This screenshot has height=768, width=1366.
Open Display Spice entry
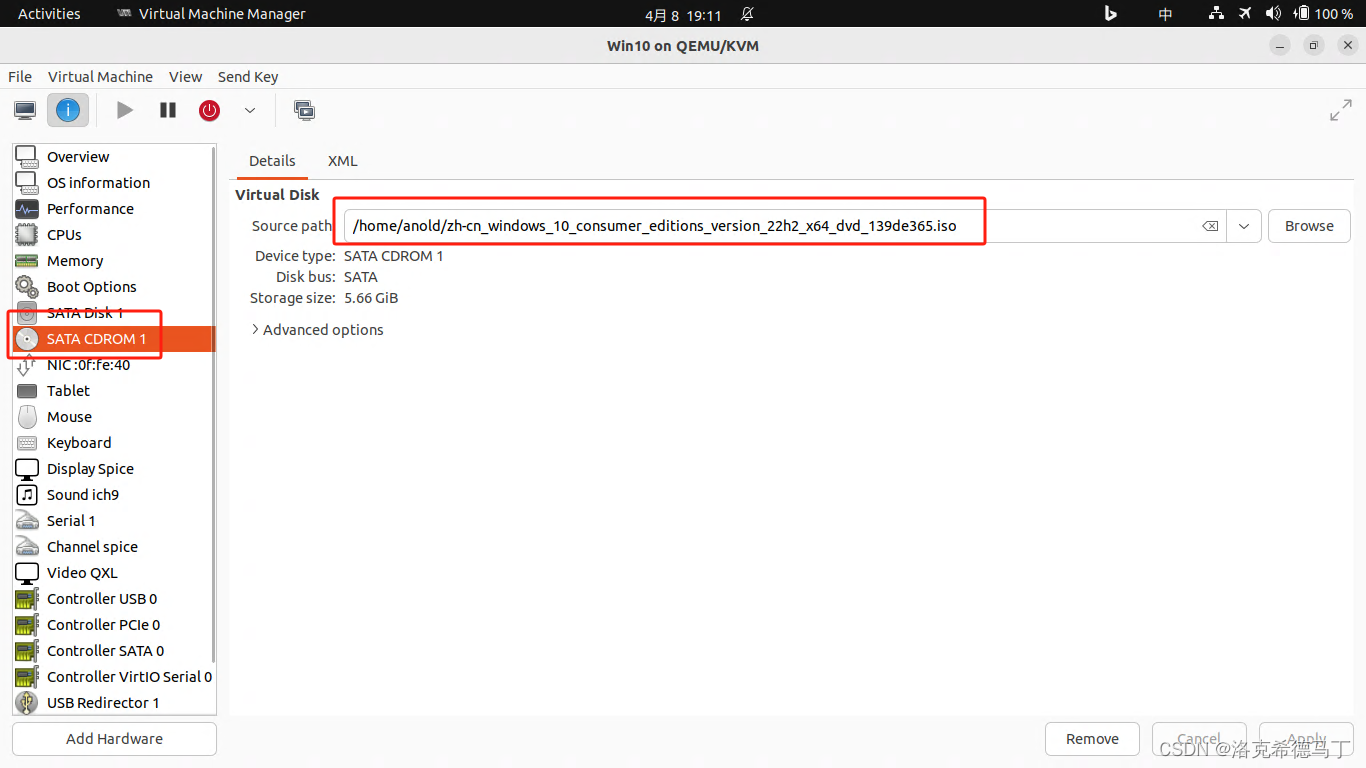pyautogui.click(x=113, y=469)
